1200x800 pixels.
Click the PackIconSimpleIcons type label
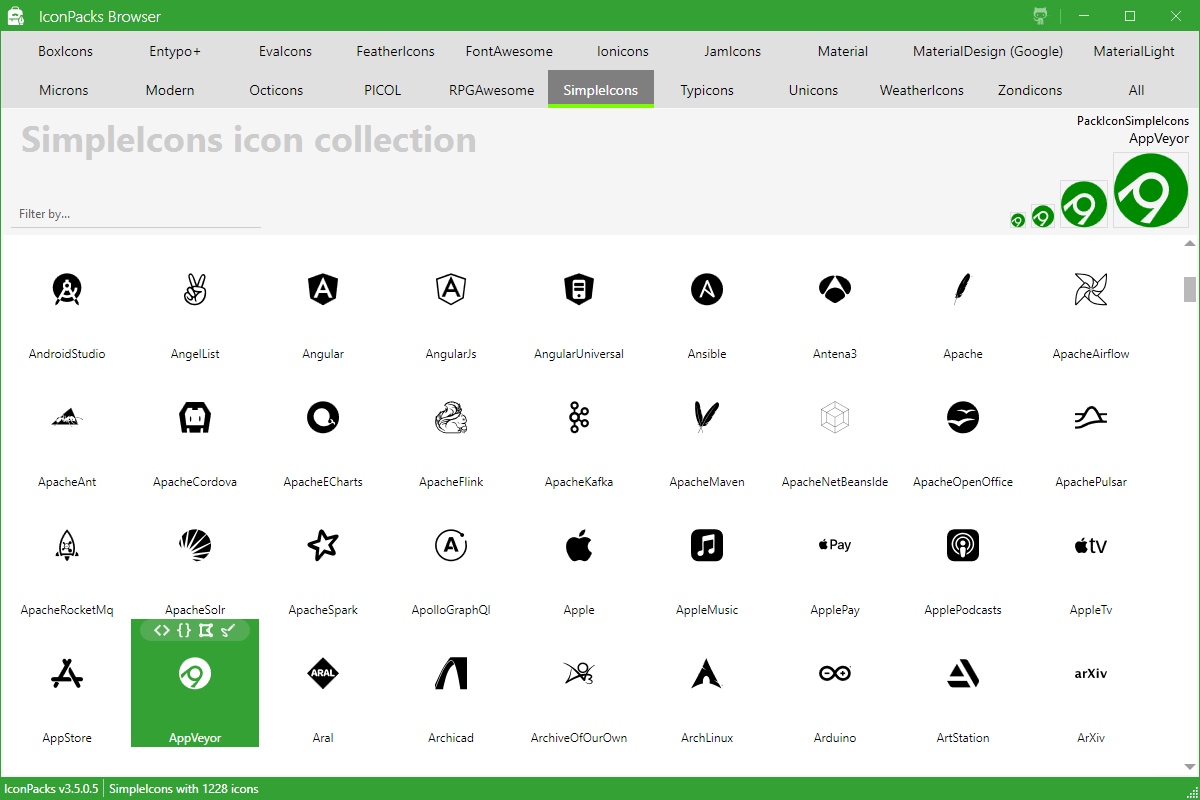coord(1133,121)
